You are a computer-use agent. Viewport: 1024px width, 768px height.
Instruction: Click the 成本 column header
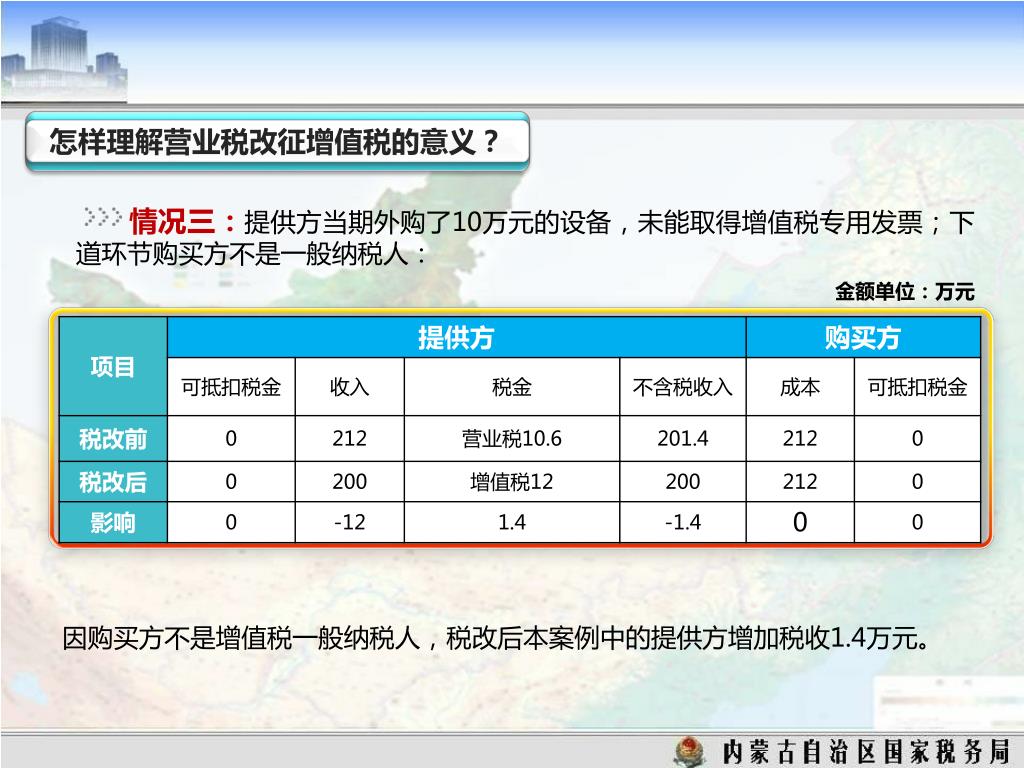(x=800, y=387)
